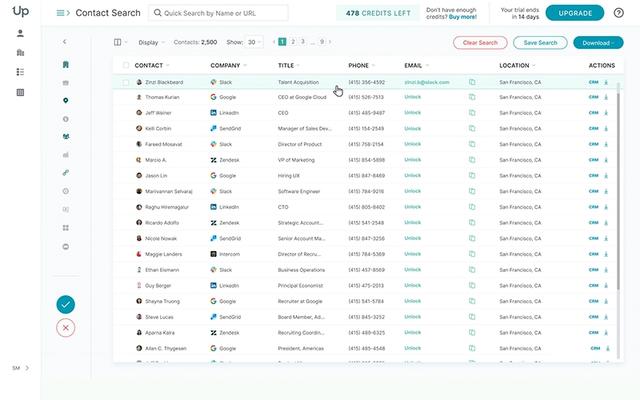Go to page 9 of results
The width and height of the screenshot is (640, 400).
pyautogui.click(x=322, y=42)
